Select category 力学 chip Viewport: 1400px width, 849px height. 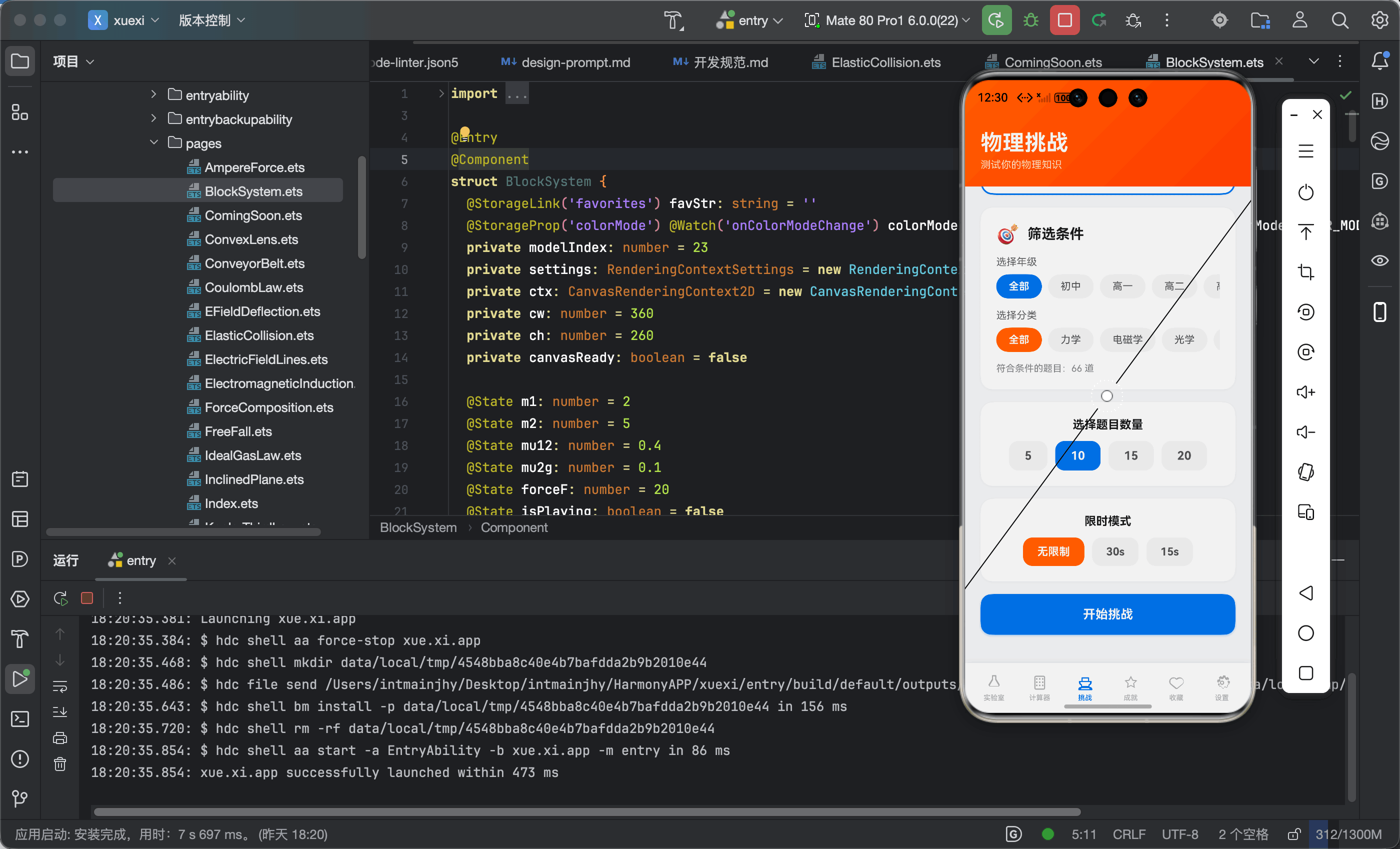click(1070, 339)
